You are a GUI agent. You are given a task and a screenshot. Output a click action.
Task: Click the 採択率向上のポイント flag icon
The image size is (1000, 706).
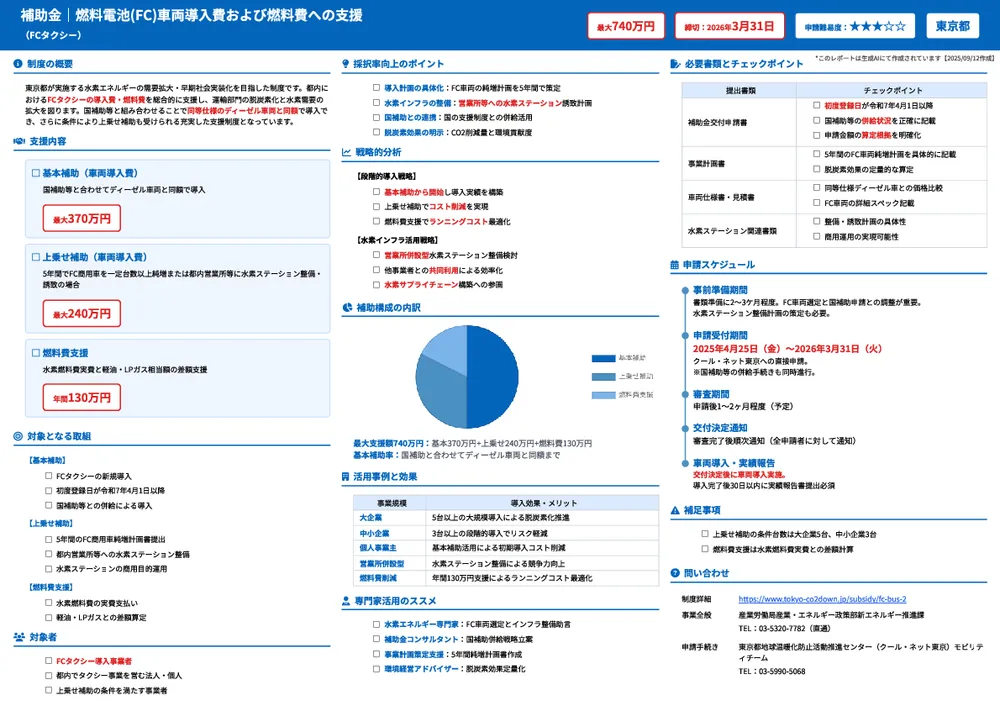[x=345, y=62]
